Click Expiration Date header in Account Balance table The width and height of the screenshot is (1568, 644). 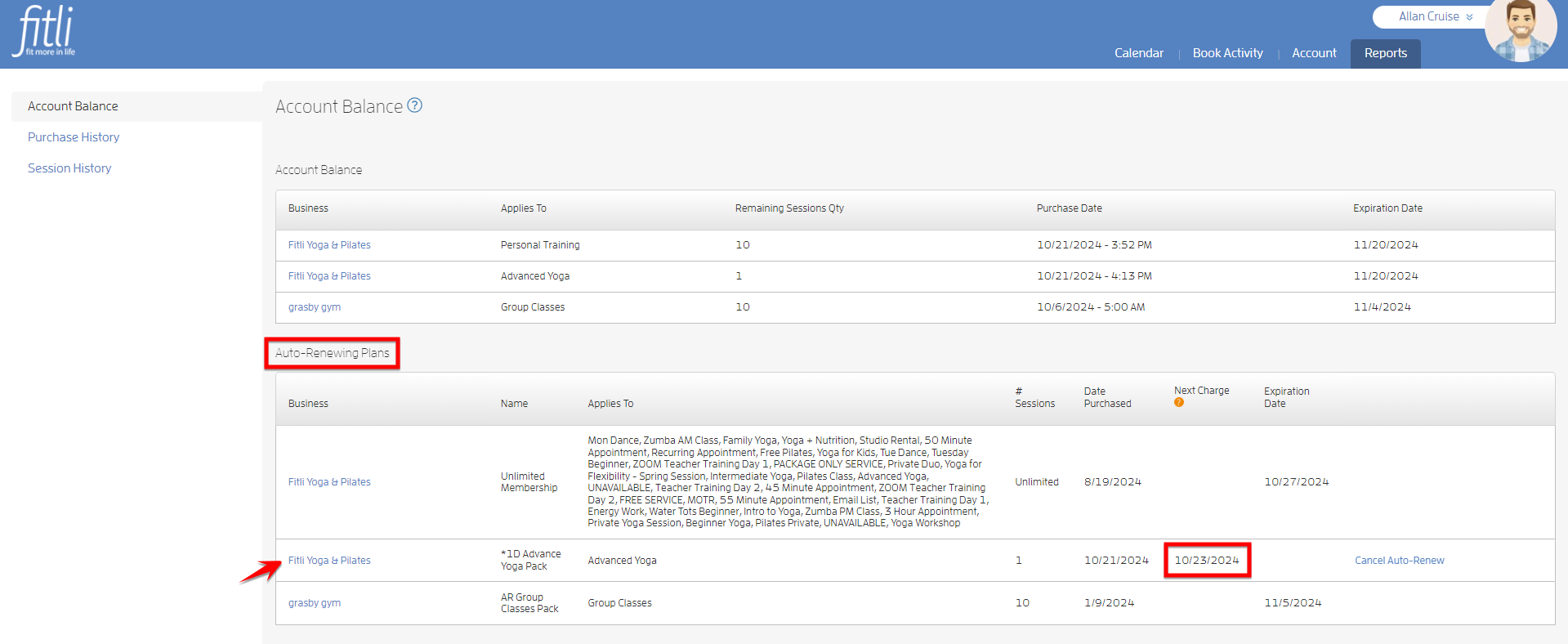pos(1387,208)
